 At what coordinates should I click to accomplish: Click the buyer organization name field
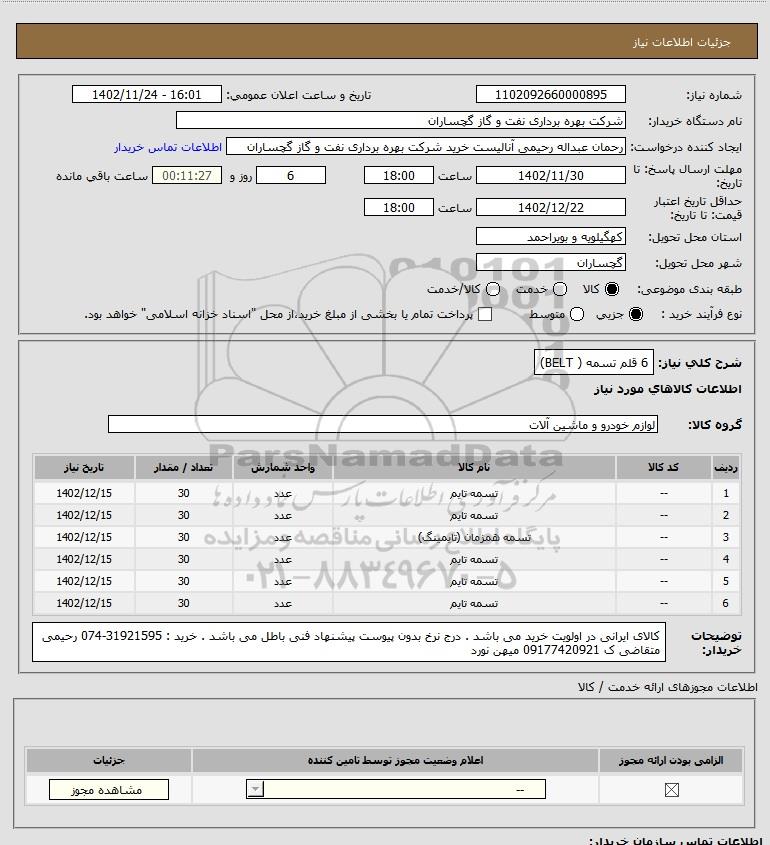click(x=401, y=120)
